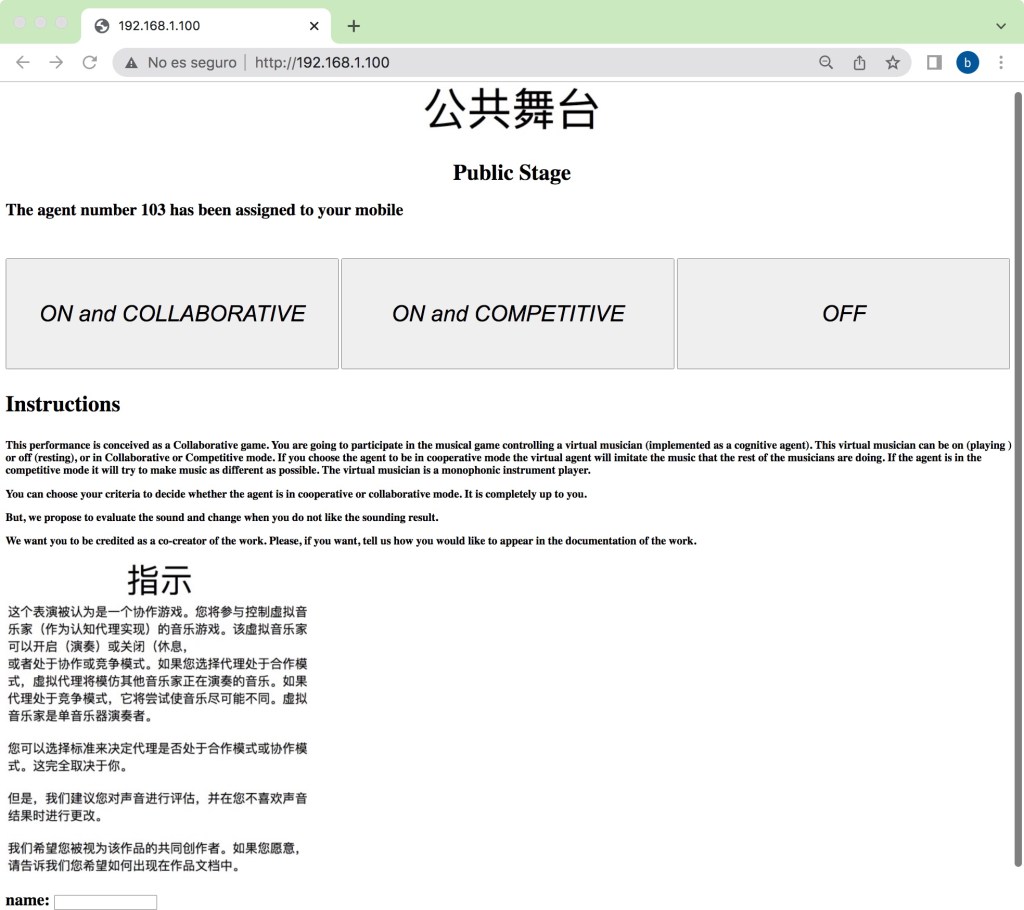Viewport: 1024px width, 910px height.
Task: Click the zoom magnifier icon in address bar
Action: pyautogui.click(x=826, y=62)
